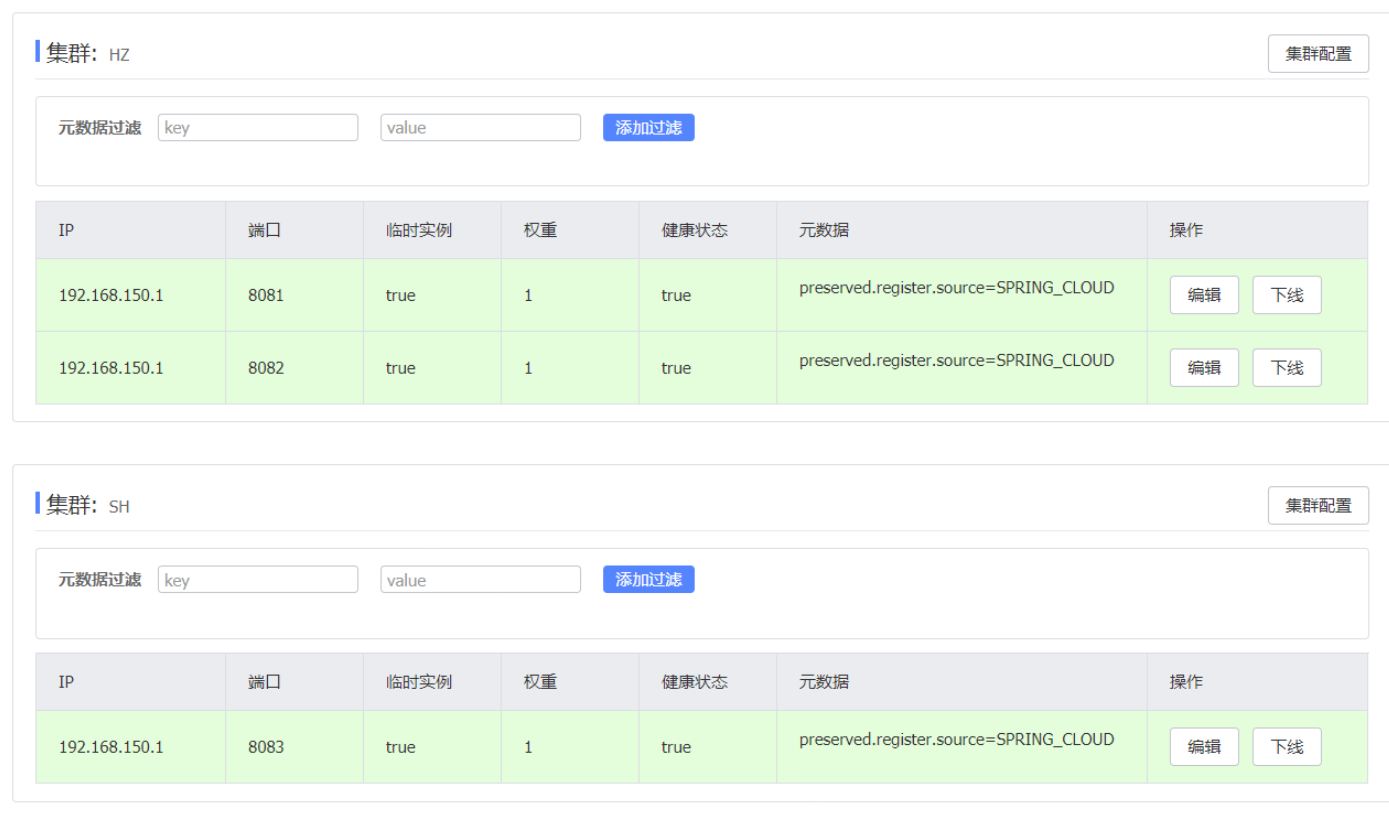This screenshot has width=1389, height=813.
Task: Click 添加过滤 in the HZ cluster
Action: 648,128
